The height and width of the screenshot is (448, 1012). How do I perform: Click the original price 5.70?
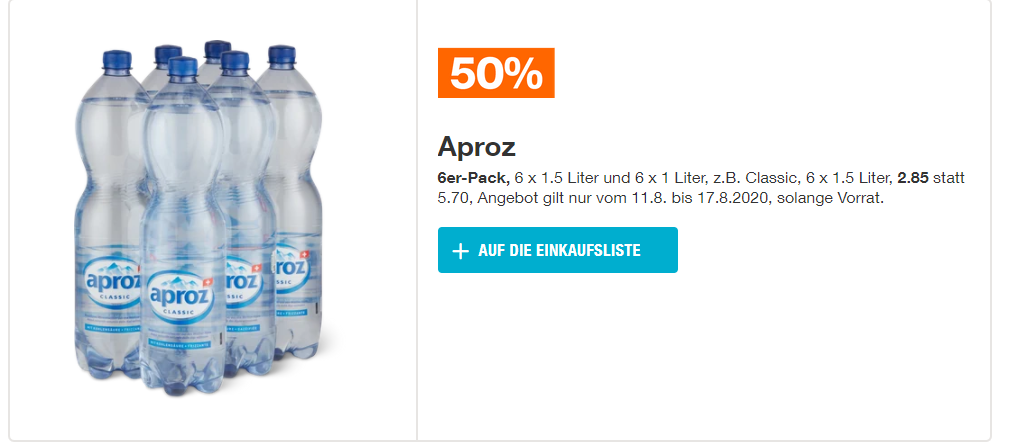[454, 198]
